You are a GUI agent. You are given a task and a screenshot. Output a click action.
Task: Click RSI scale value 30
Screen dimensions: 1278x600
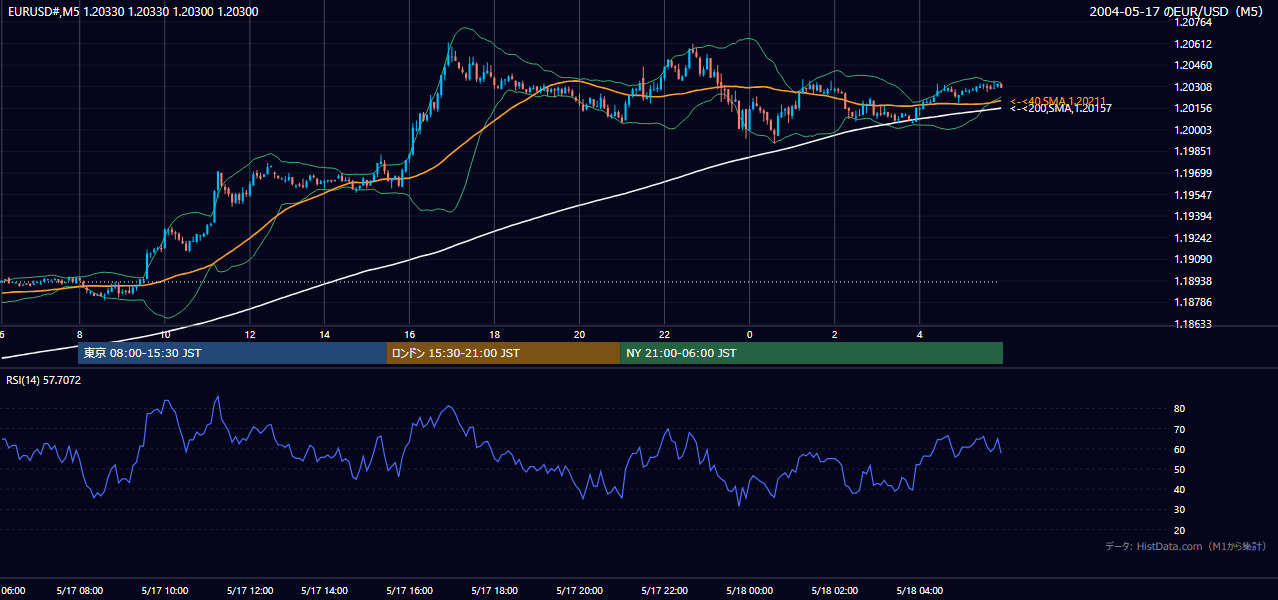1180,510
